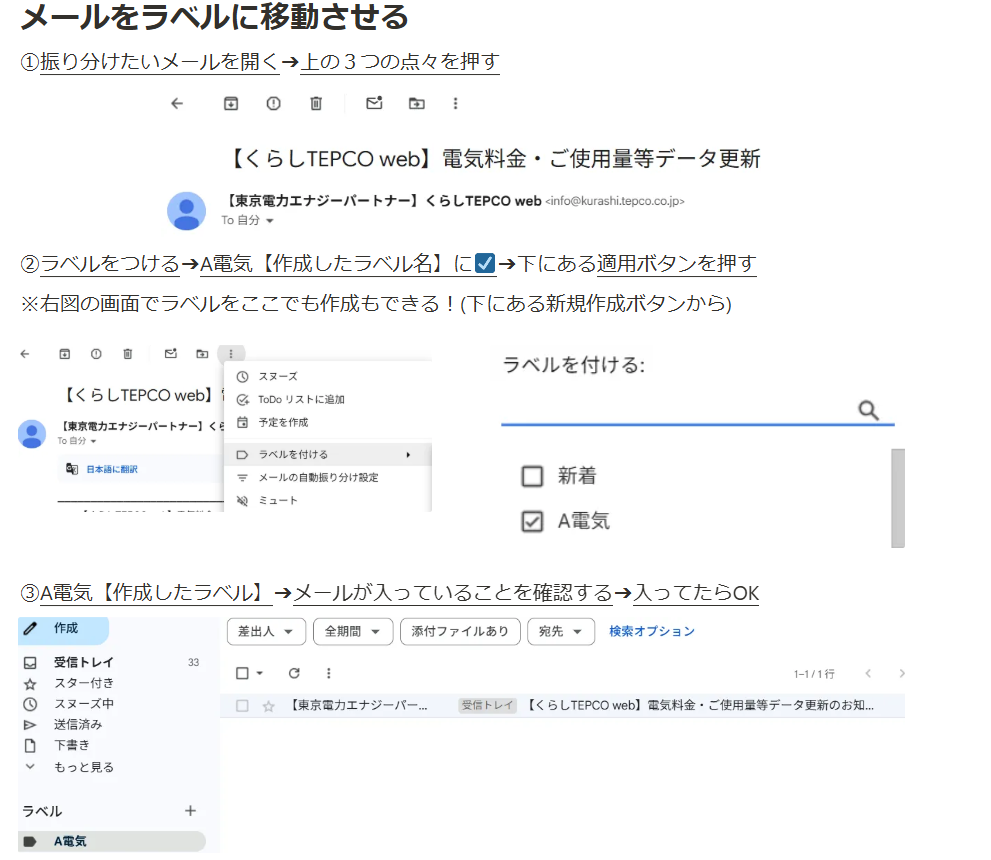Expand recipient details next to 'To 自分' in the top email
991x860 pixels.
[270, 221]
